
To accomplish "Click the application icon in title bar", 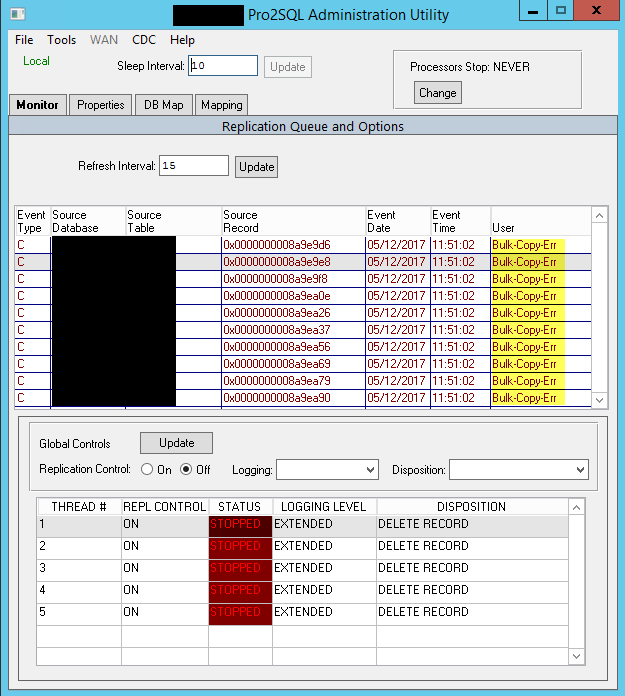I will click(x=18, y=14).
